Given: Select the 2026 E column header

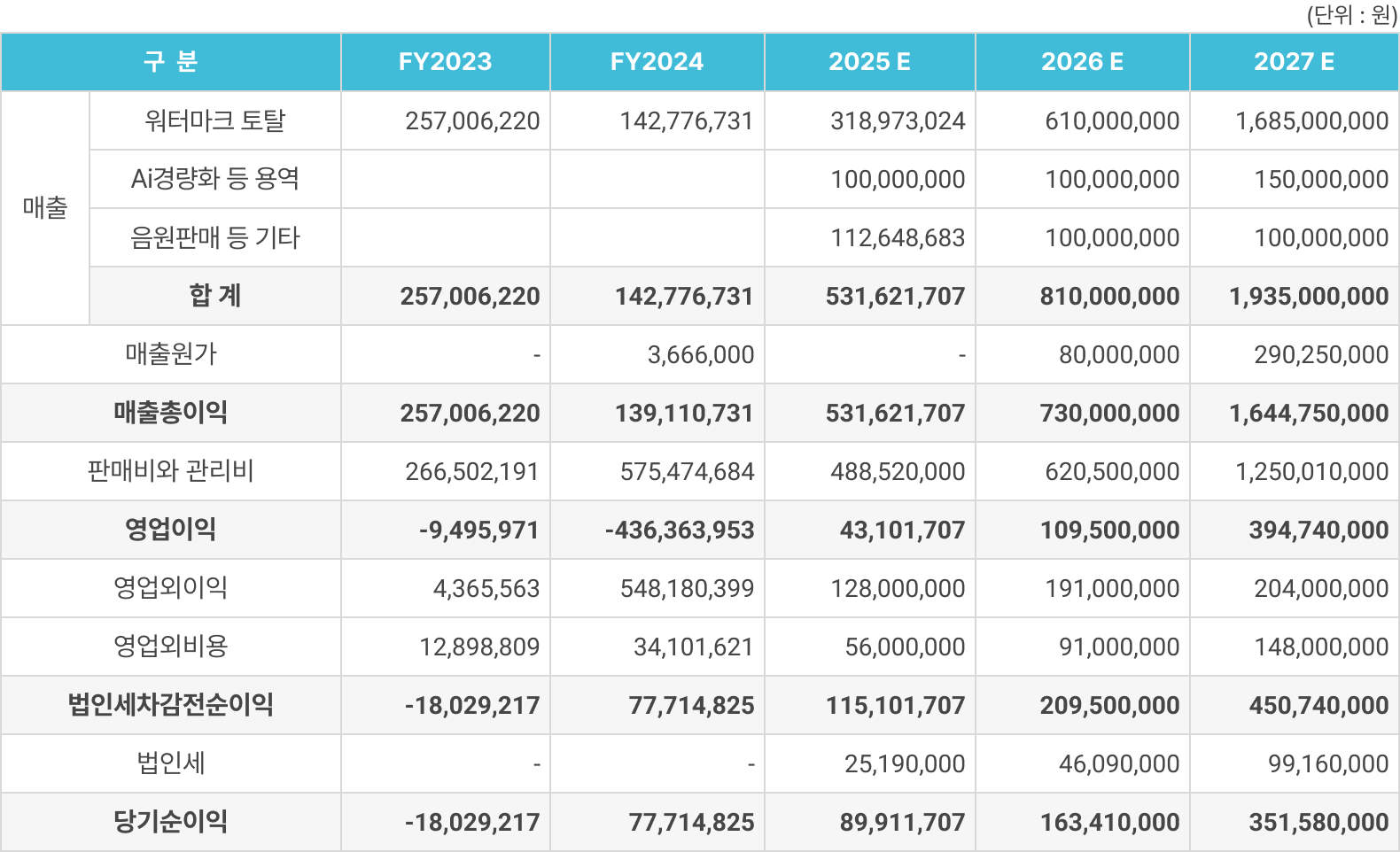Looking at the screenshot, I should coord(1082,62).
